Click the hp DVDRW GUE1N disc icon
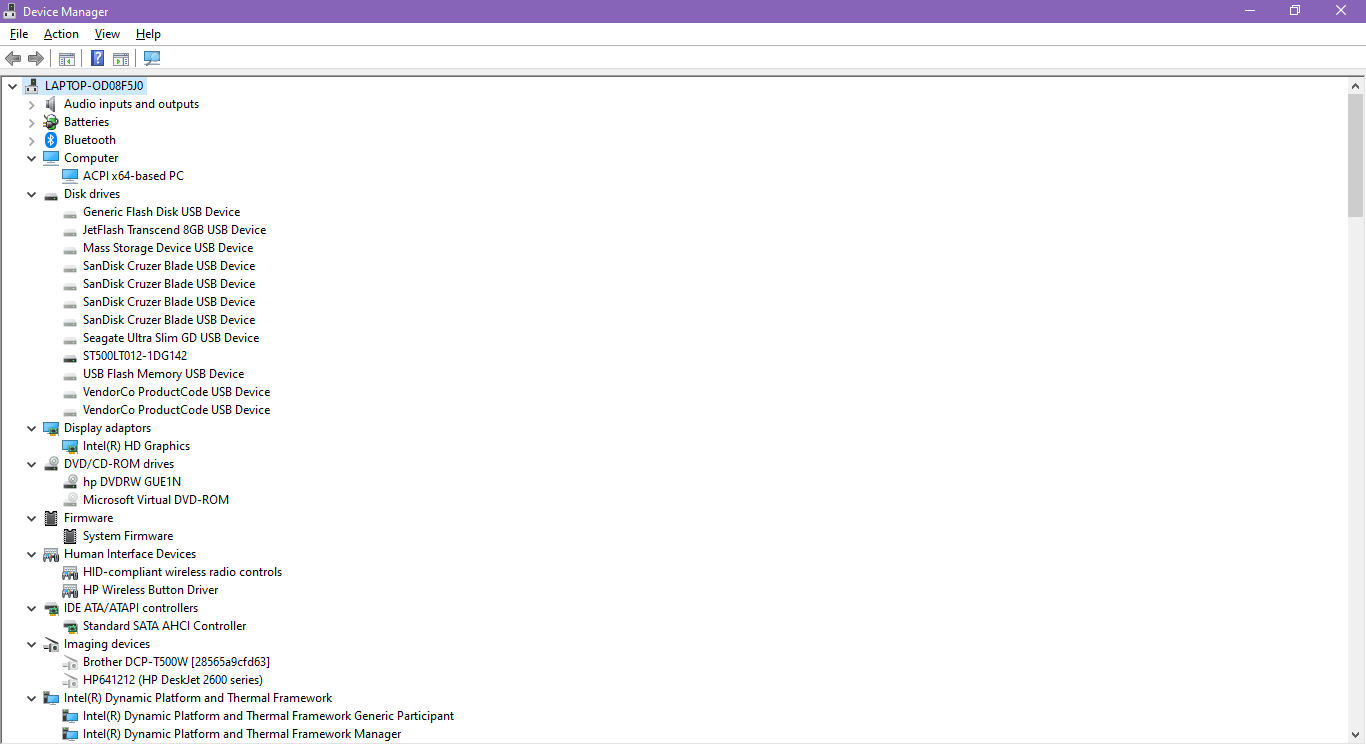 click(x=70, y=482)
